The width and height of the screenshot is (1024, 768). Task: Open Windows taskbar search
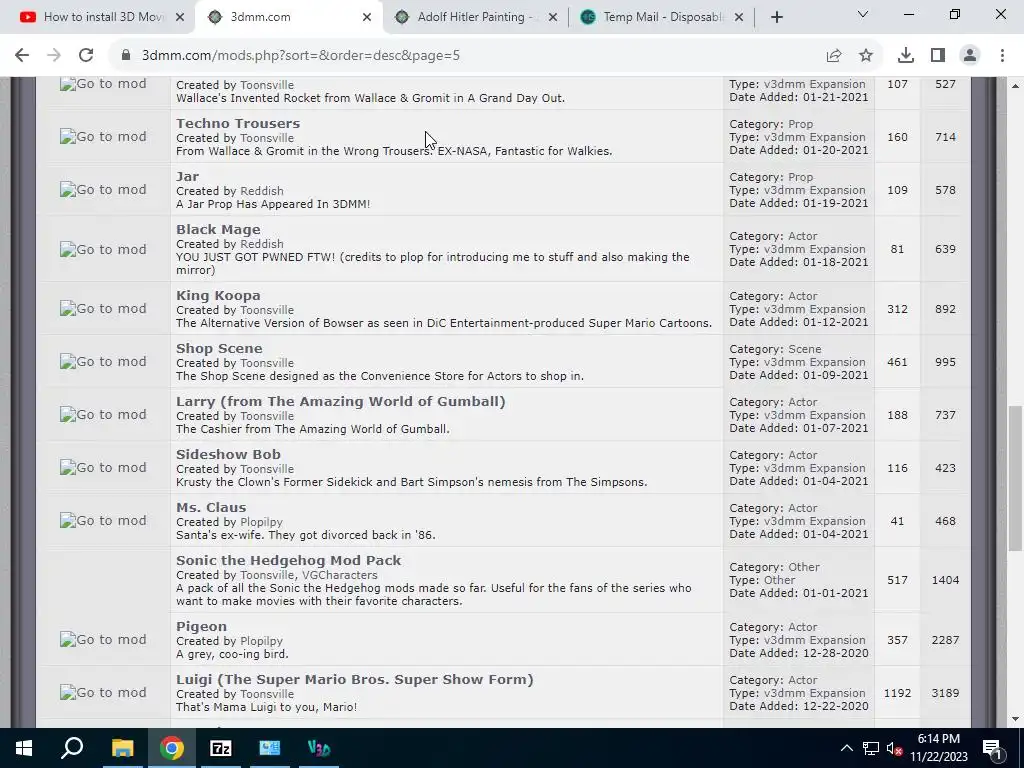[x=72, y=748]
